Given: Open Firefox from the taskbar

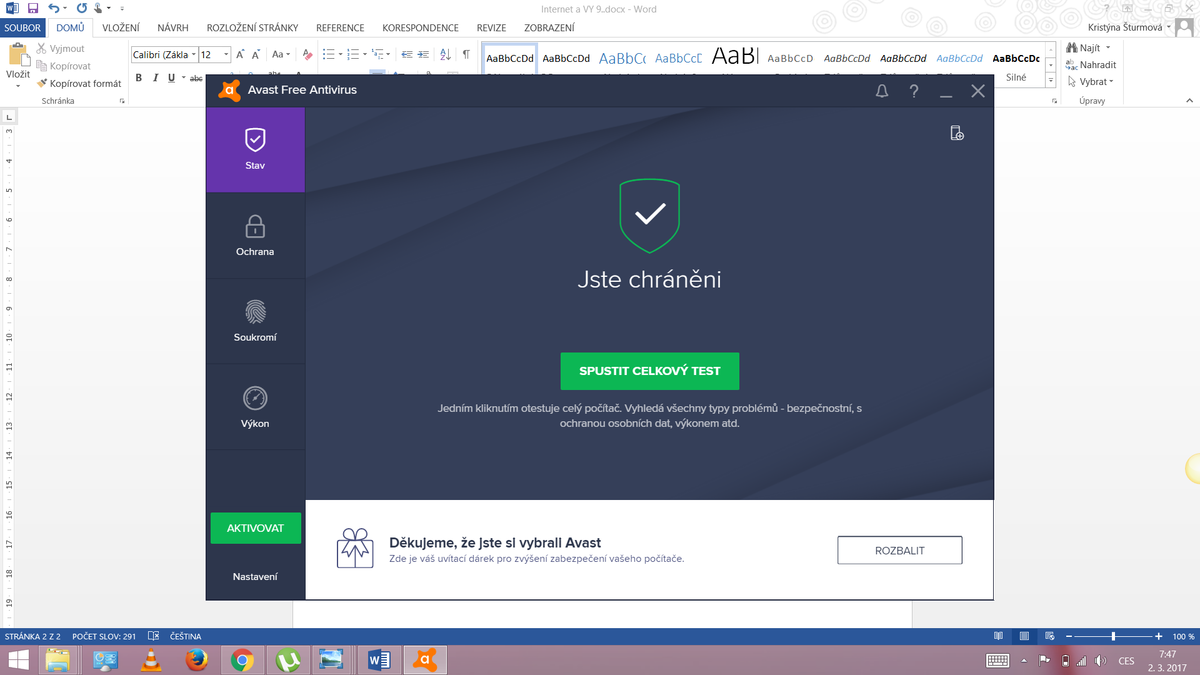Looking at the screenshot, I should tap(196, 660).
